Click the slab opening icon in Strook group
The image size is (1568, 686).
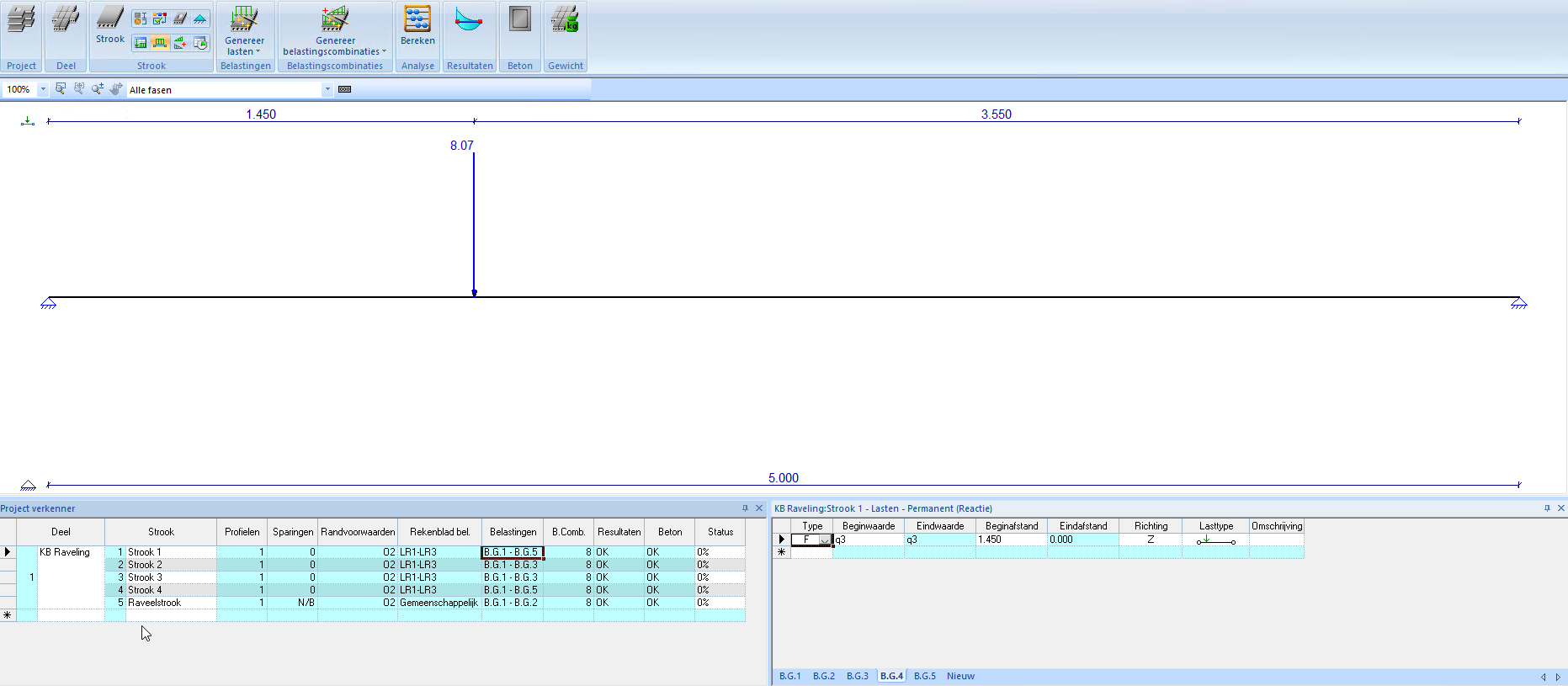click(x=179, y=19)
